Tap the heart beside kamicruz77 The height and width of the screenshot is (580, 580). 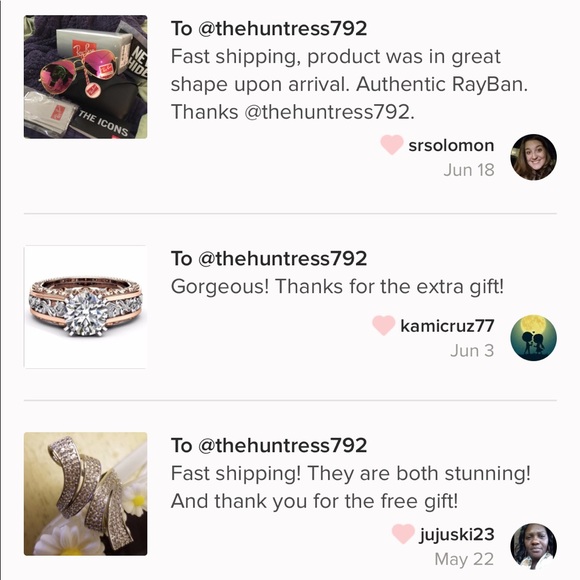click(x=384, y=326)
